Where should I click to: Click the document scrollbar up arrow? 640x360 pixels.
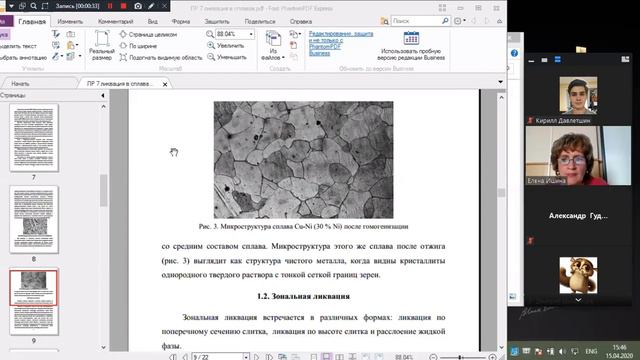(501, 98)
